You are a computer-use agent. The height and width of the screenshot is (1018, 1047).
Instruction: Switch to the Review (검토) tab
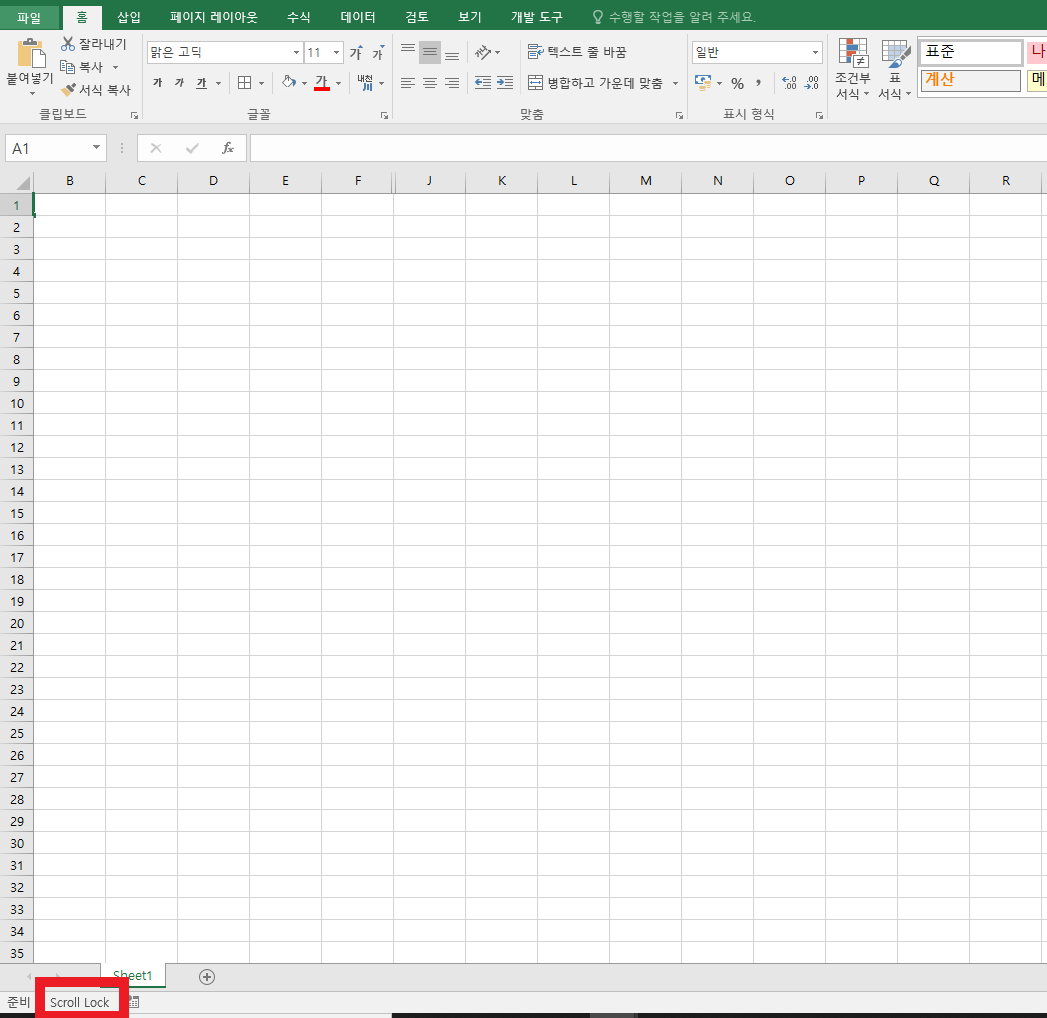pos(417,17)
